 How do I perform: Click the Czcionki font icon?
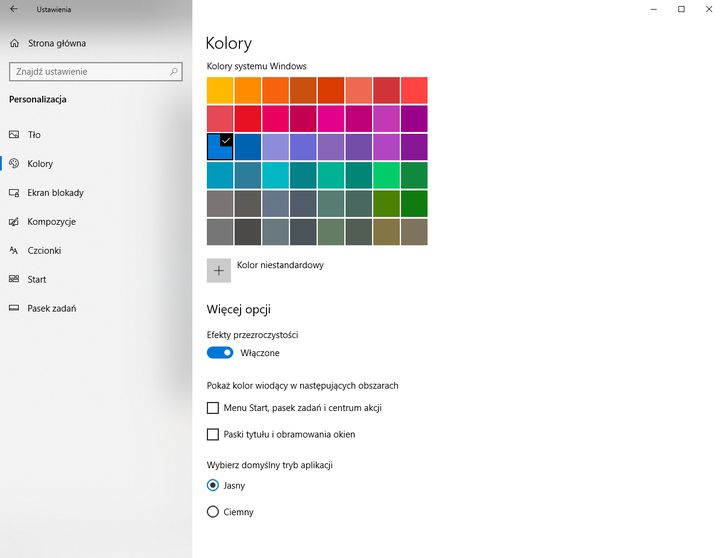tap(14, 250)
